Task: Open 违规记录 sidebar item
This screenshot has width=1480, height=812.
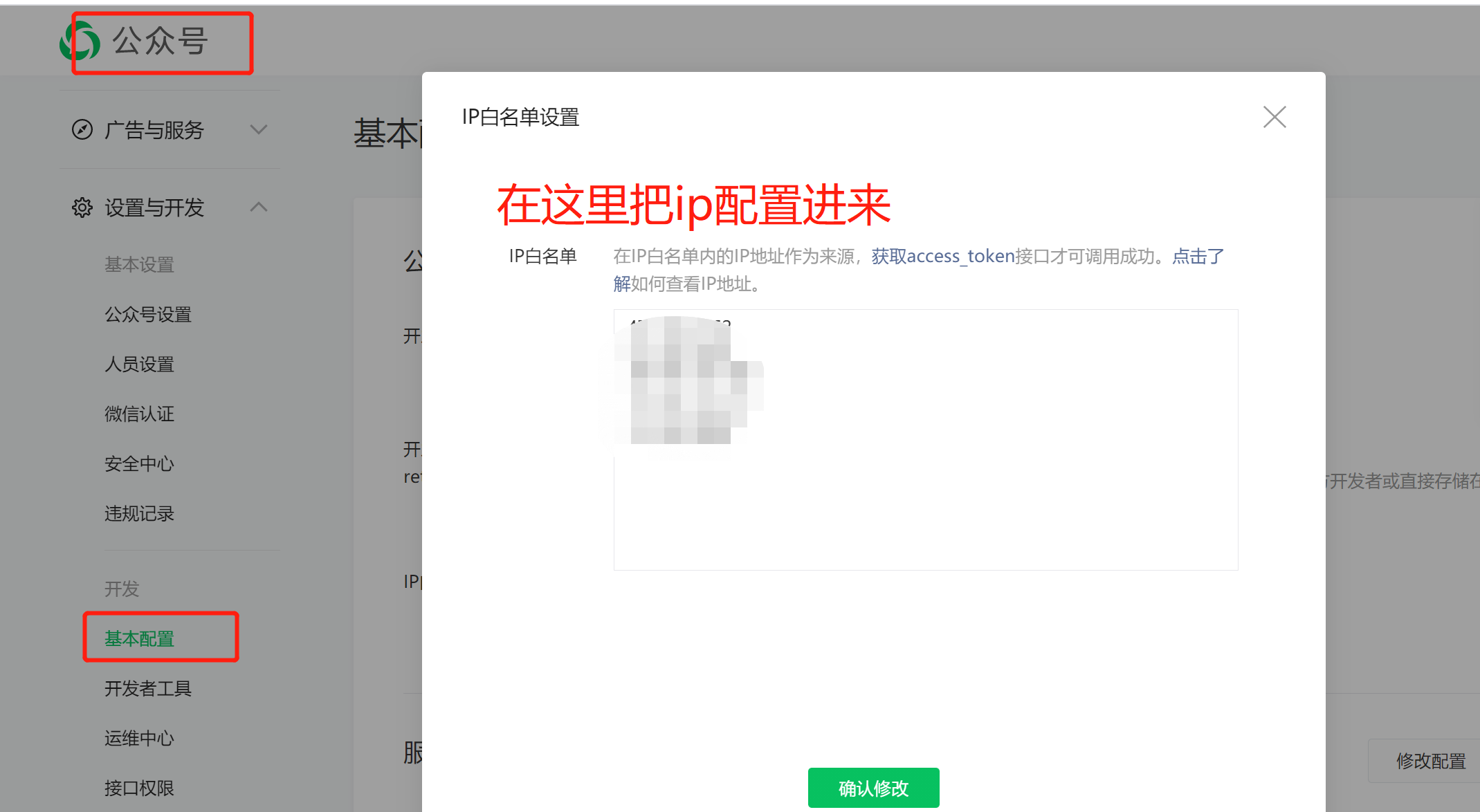Action: 140,514
